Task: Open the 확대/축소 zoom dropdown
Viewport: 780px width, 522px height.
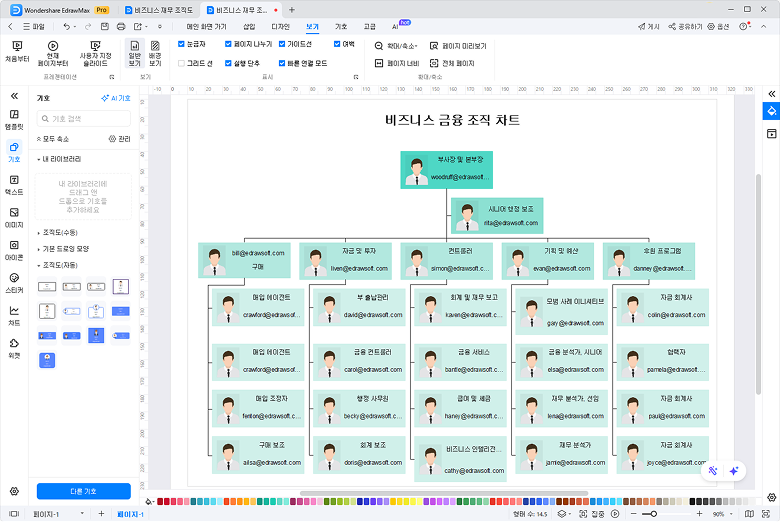Action: pos(395,46)
